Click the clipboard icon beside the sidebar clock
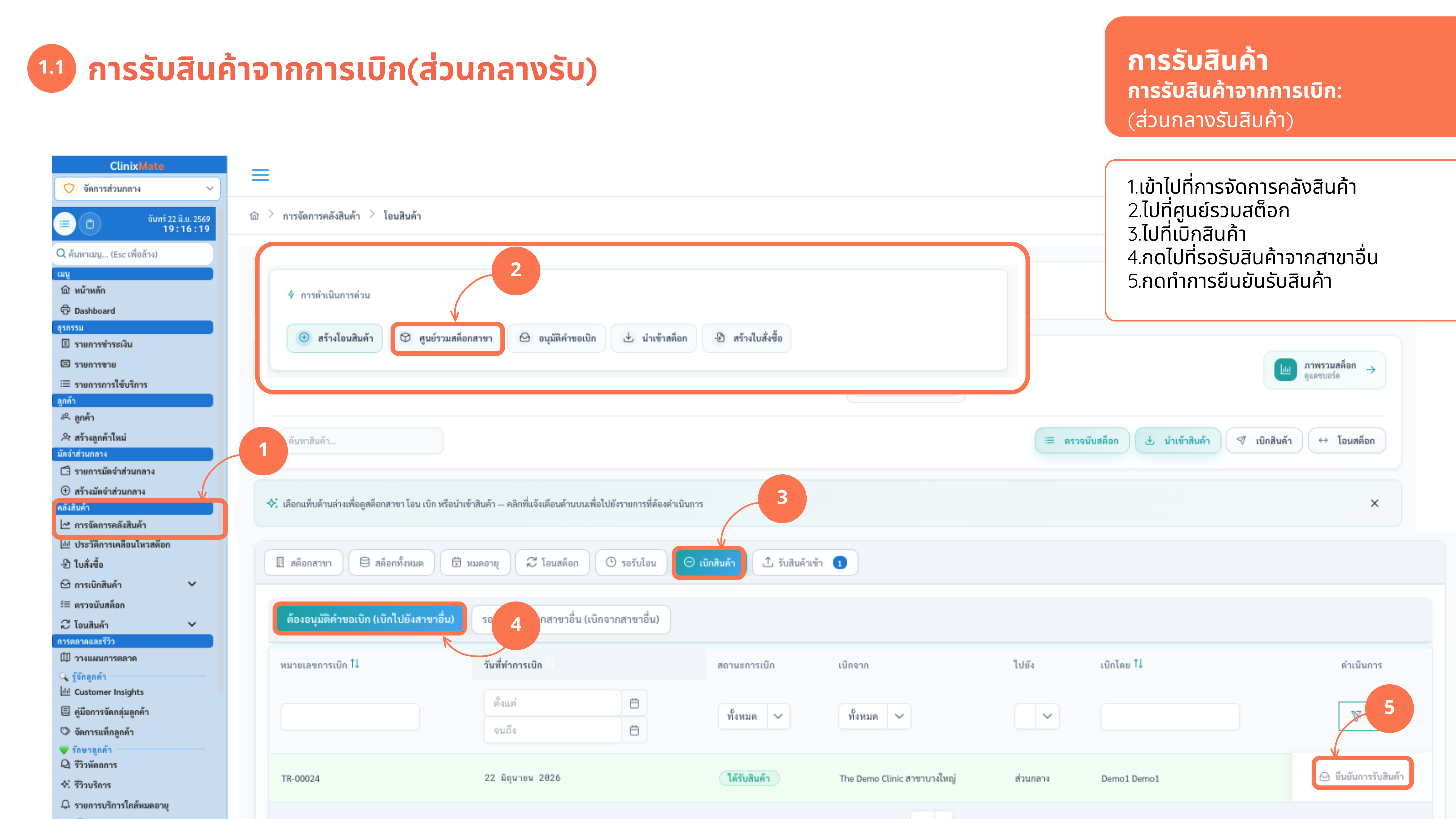 (x=90, y=224)
